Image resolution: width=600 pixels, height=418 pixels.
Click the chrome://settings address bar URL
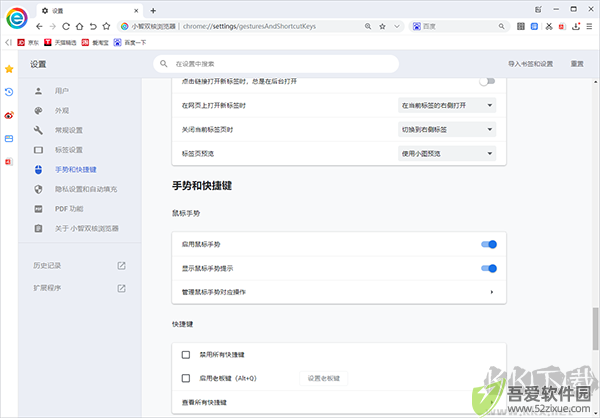[x=249, y=26]
